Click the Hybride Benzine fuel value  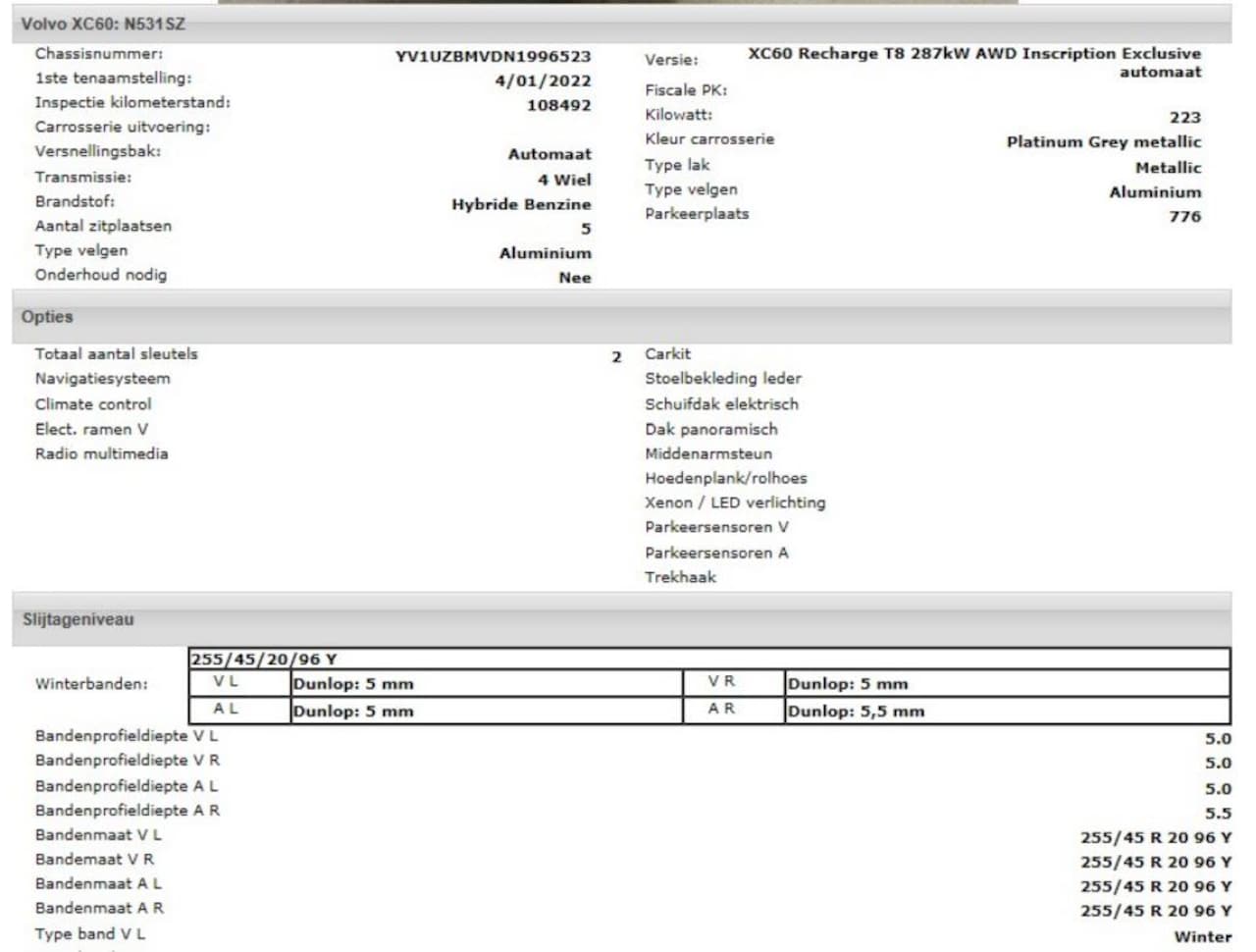pyautogui.click(x=521, y=204)
